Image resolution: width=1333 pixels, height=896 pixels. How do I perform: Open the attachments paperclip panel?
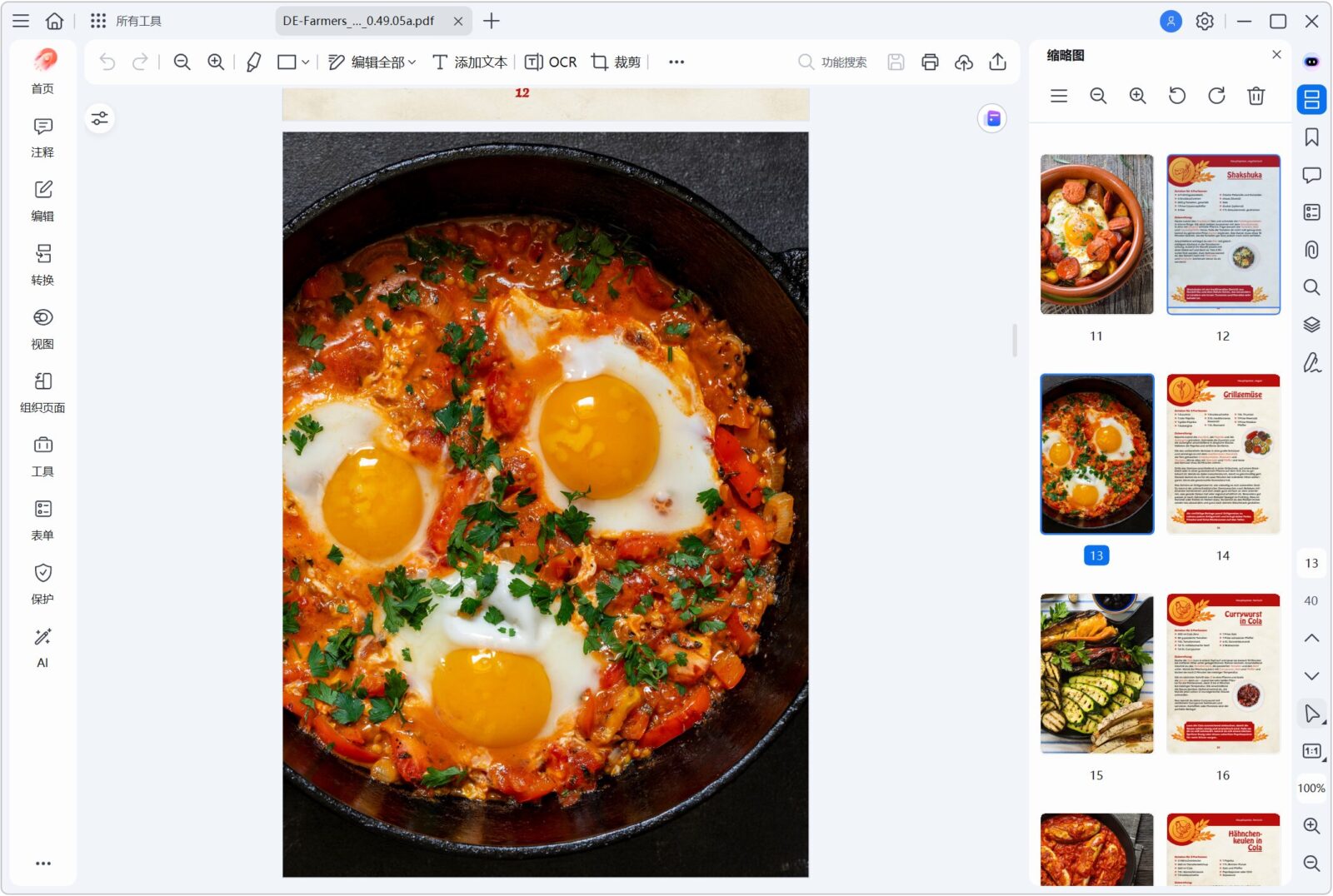[1311, 250]
